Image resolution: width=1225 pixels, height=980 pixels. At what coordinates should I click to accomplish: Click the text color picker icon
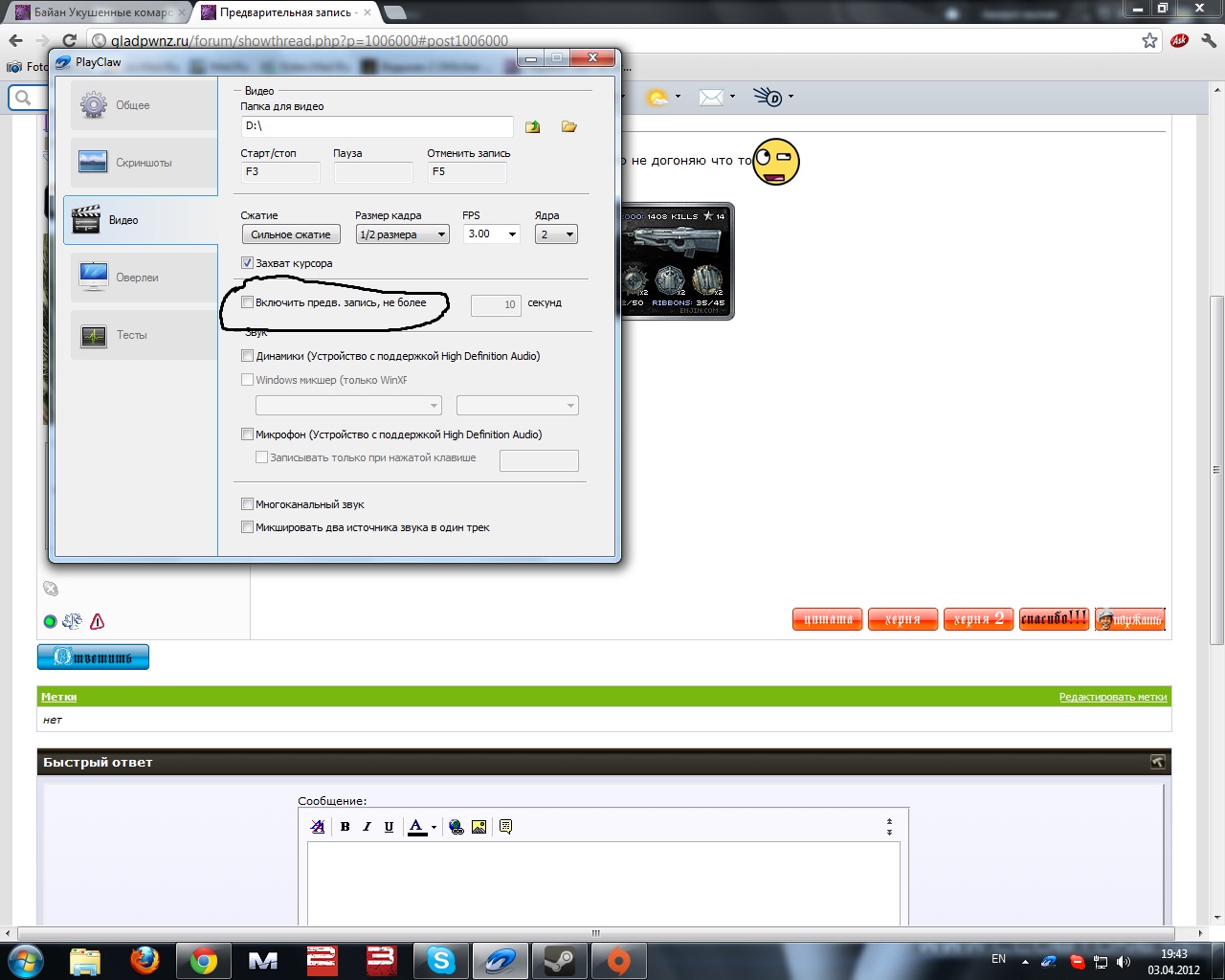tap(416, 827)
